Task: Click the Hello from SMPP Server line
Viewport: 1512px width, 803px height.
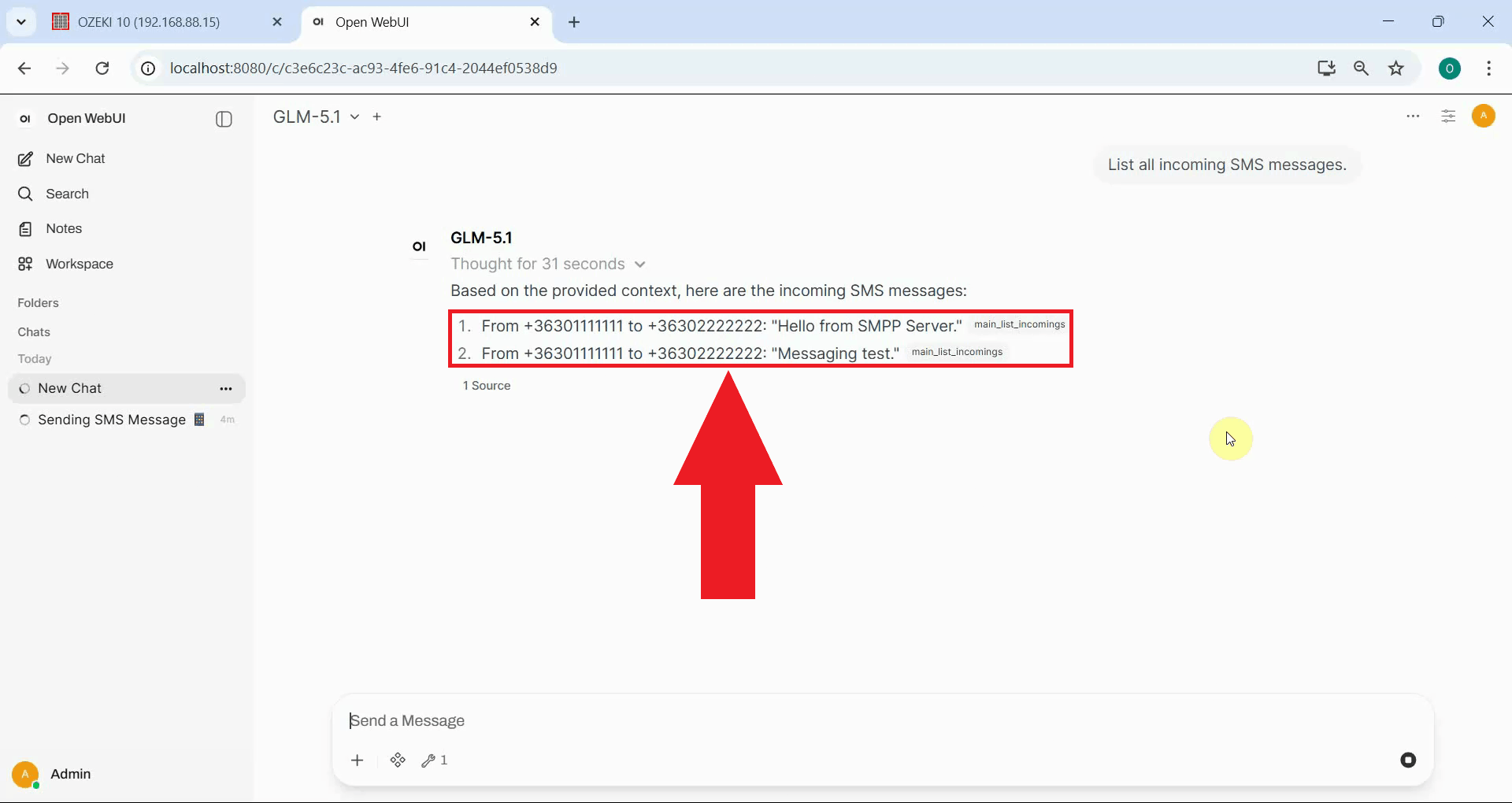Action: coord(721,326)
